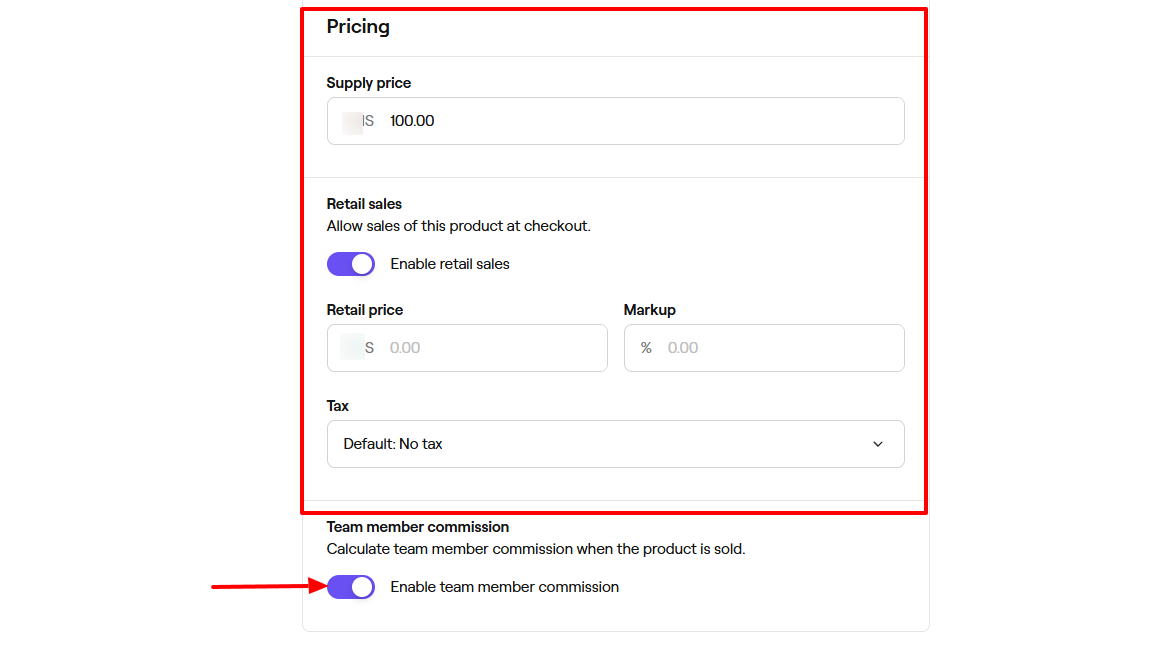Click the Markup field label
This screenshot has width=1170, height=656.
point(649,310)
